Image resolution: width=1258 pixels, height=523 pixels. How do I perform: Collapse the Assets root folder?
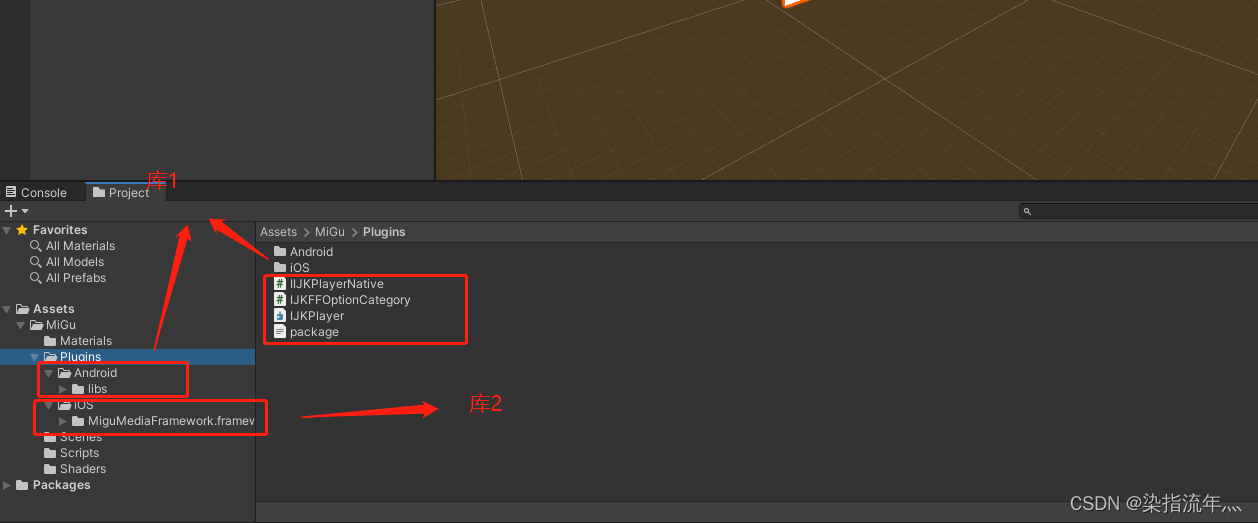(8, 309)
